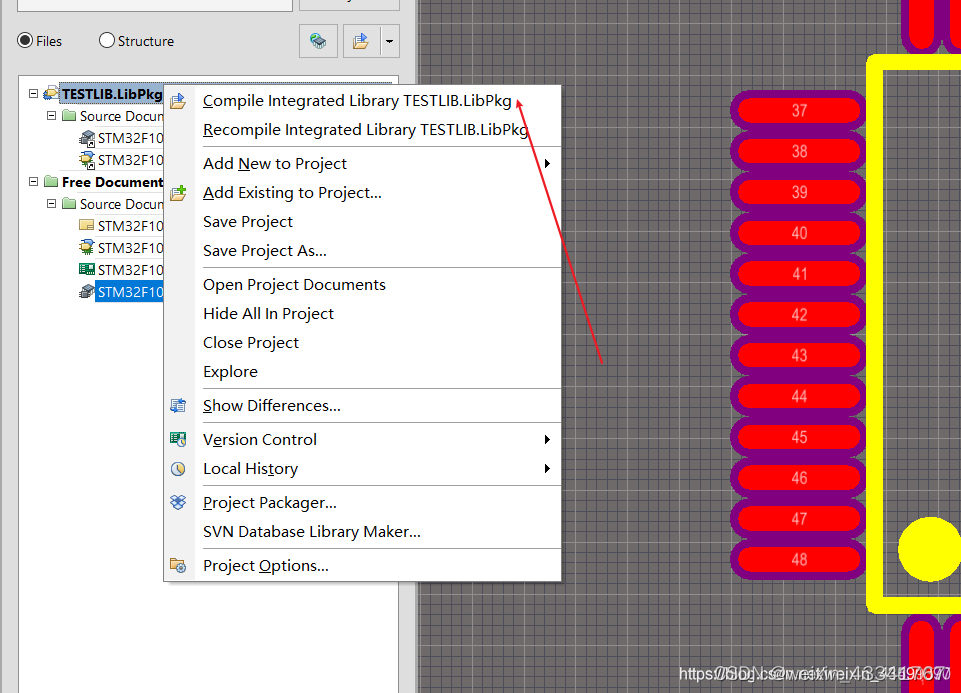Image resolution: width=961 pixels, height=693 pixels.
Task: Click Close Project
Action: [x=363, y=343]
